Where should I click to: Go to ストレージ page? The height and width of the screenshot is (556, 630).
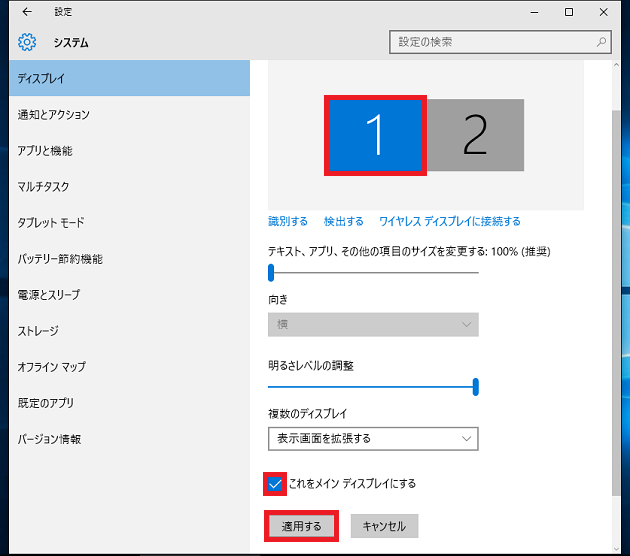[x=129, y=331]
